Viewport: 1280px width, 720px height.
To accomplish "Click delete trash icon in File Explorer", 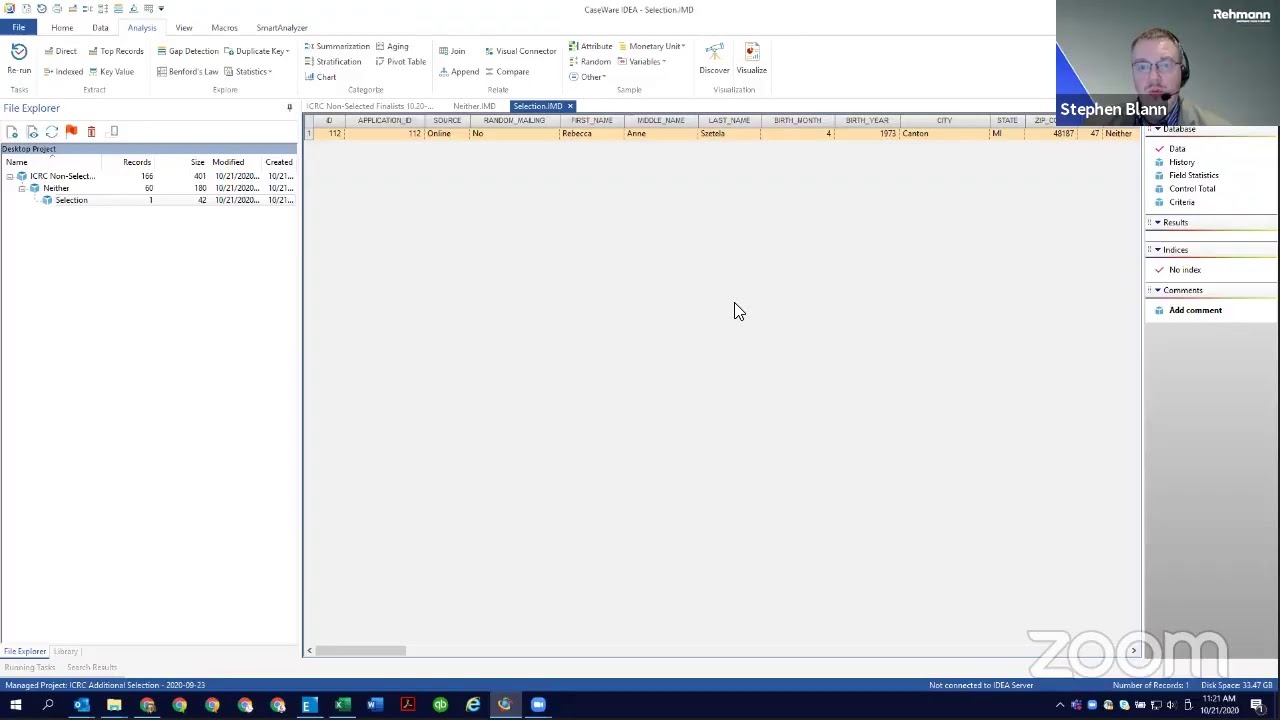I will (x=91, y=132).
